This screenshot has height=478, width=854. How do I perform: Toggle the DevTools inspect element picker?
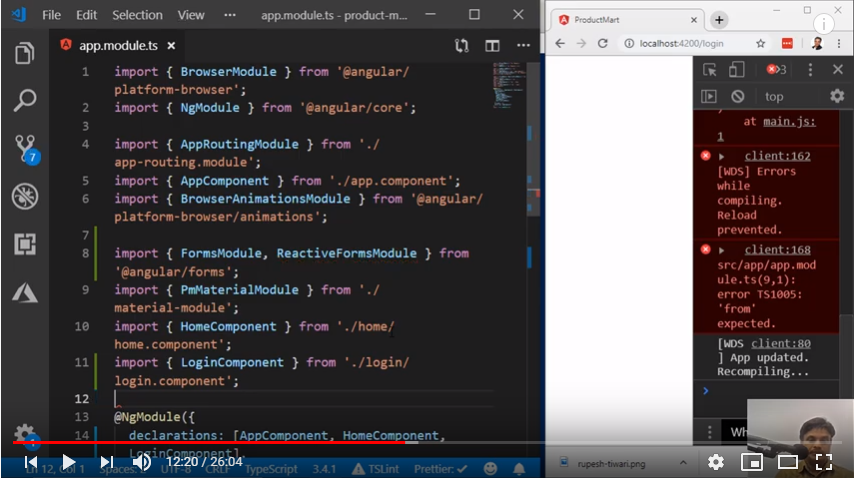pos(710,69)
